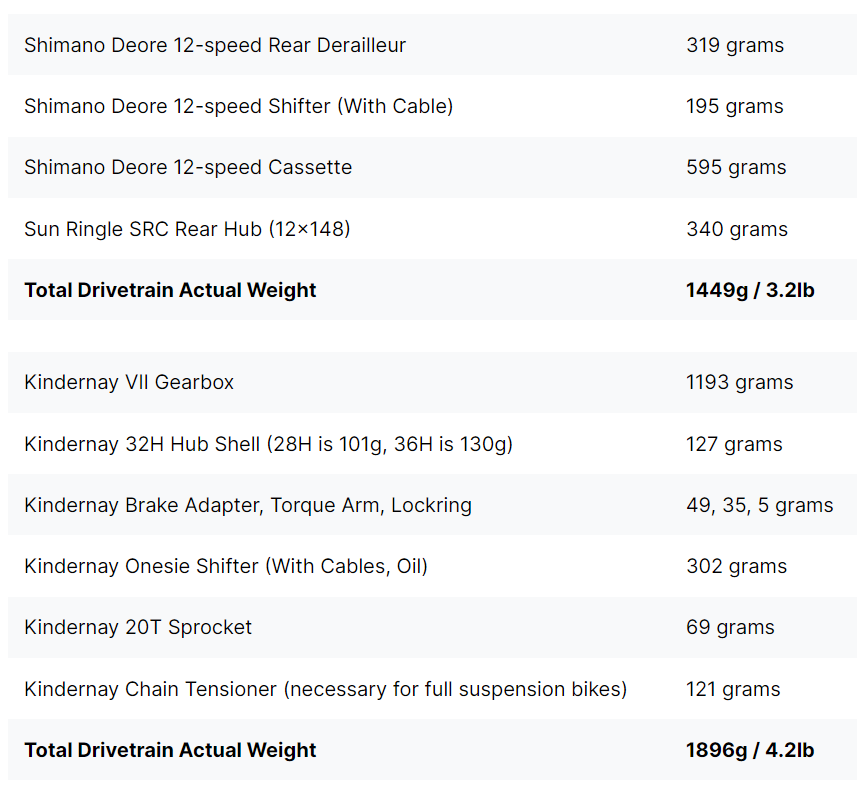Click the Sun Ringle SRC Rear Hub text
Screen dimensions: 861x787
(x=187, y=229)
